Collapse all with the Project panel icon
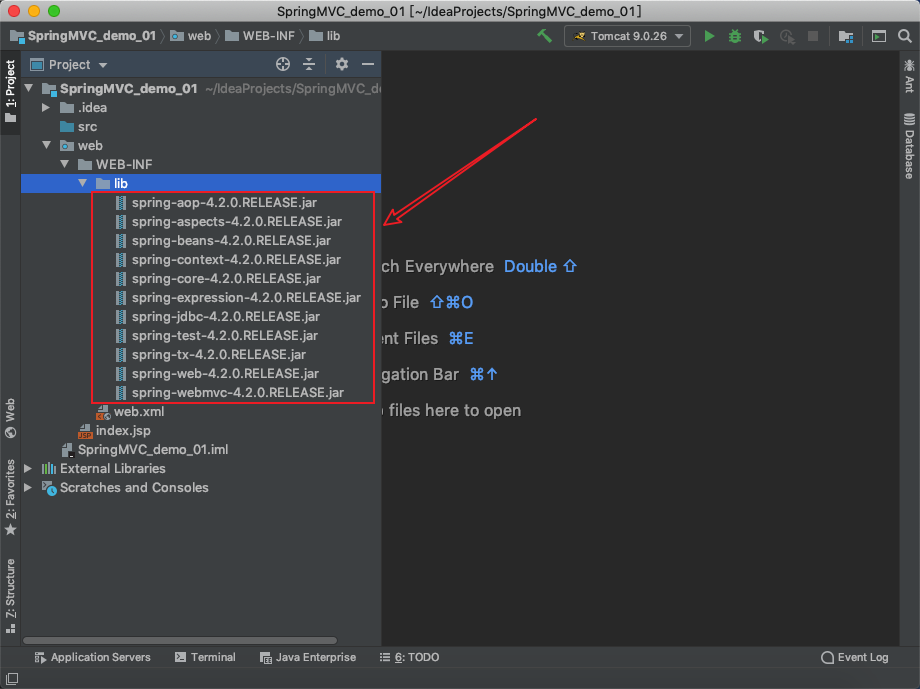Screen dimensions: 920x689 (x=309, y=64)
